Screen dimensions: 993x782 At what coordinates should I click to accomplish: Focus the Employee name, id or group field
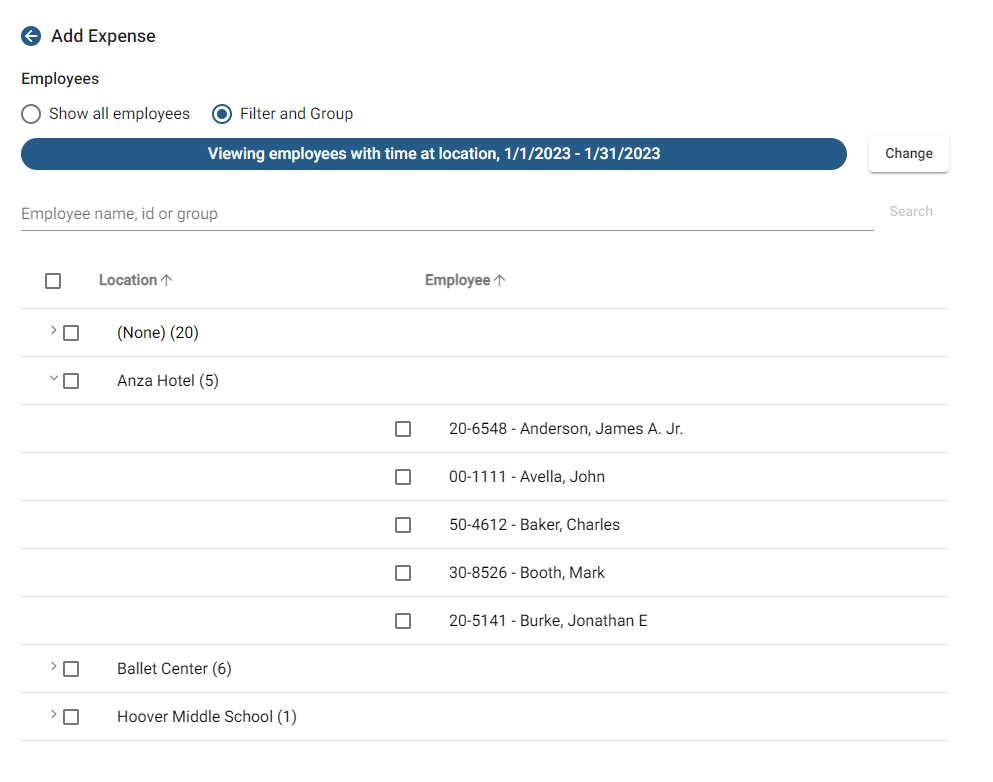pyautogui.click(x=447, y=214)
